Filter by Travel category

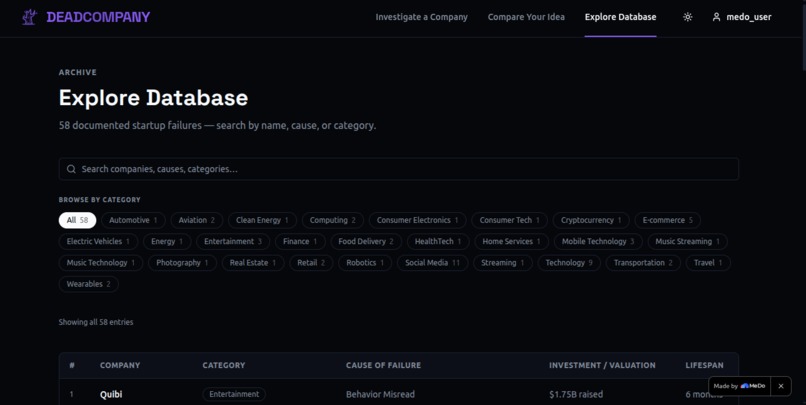coord(708,263)
